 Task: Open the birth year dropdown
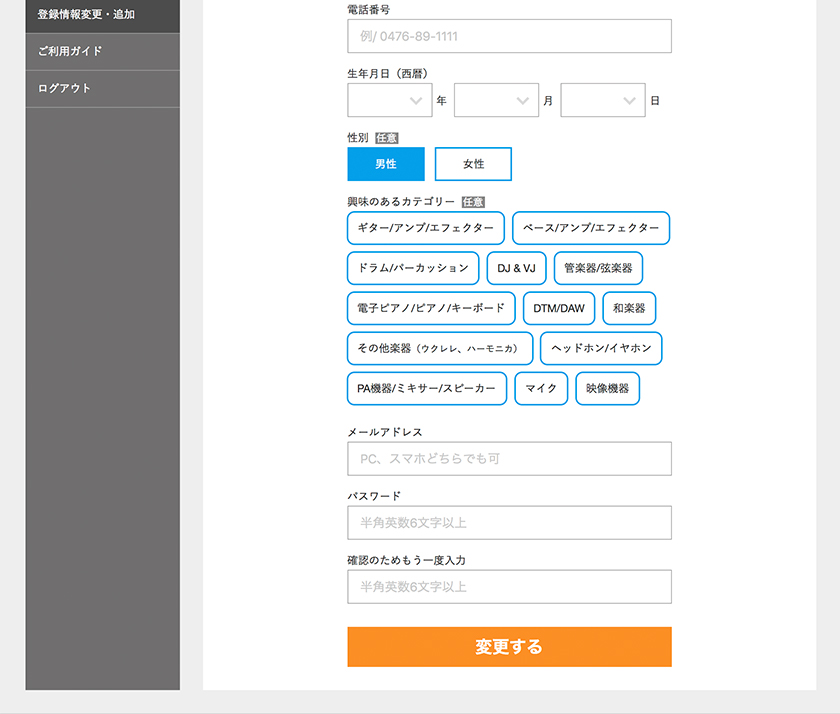point(389,101)
